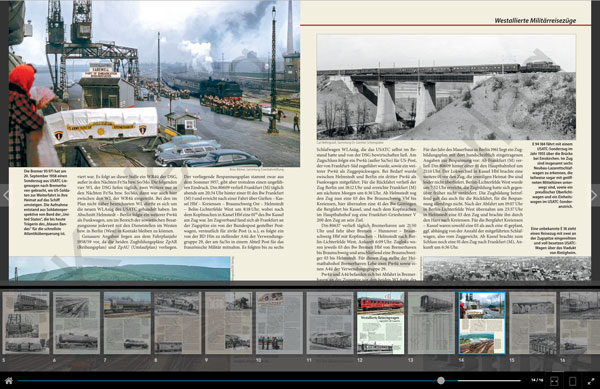
Task: Open page 12 thumbnail with red train
Action: [380, 323]
